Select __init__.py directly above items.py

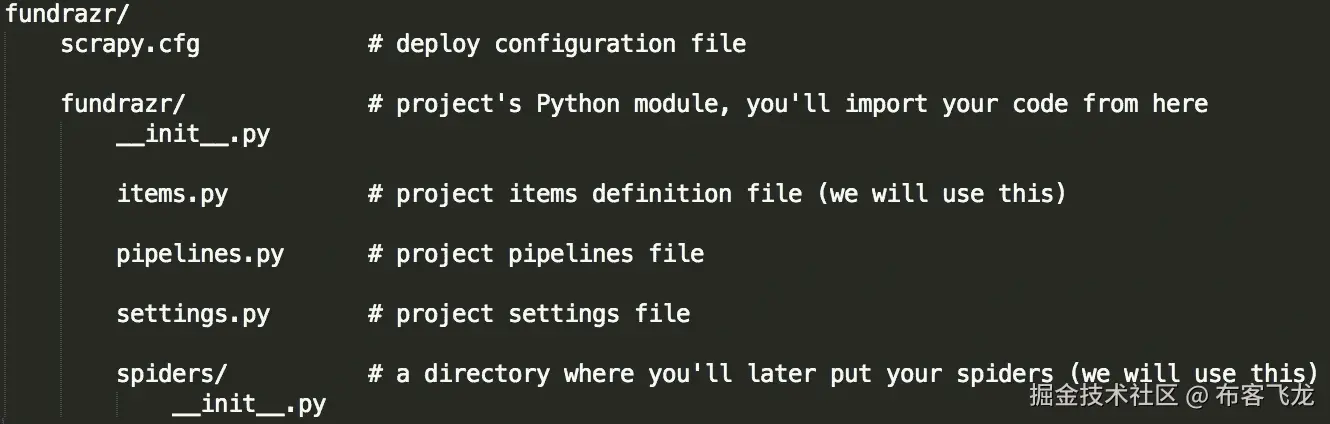coord(193,134)
